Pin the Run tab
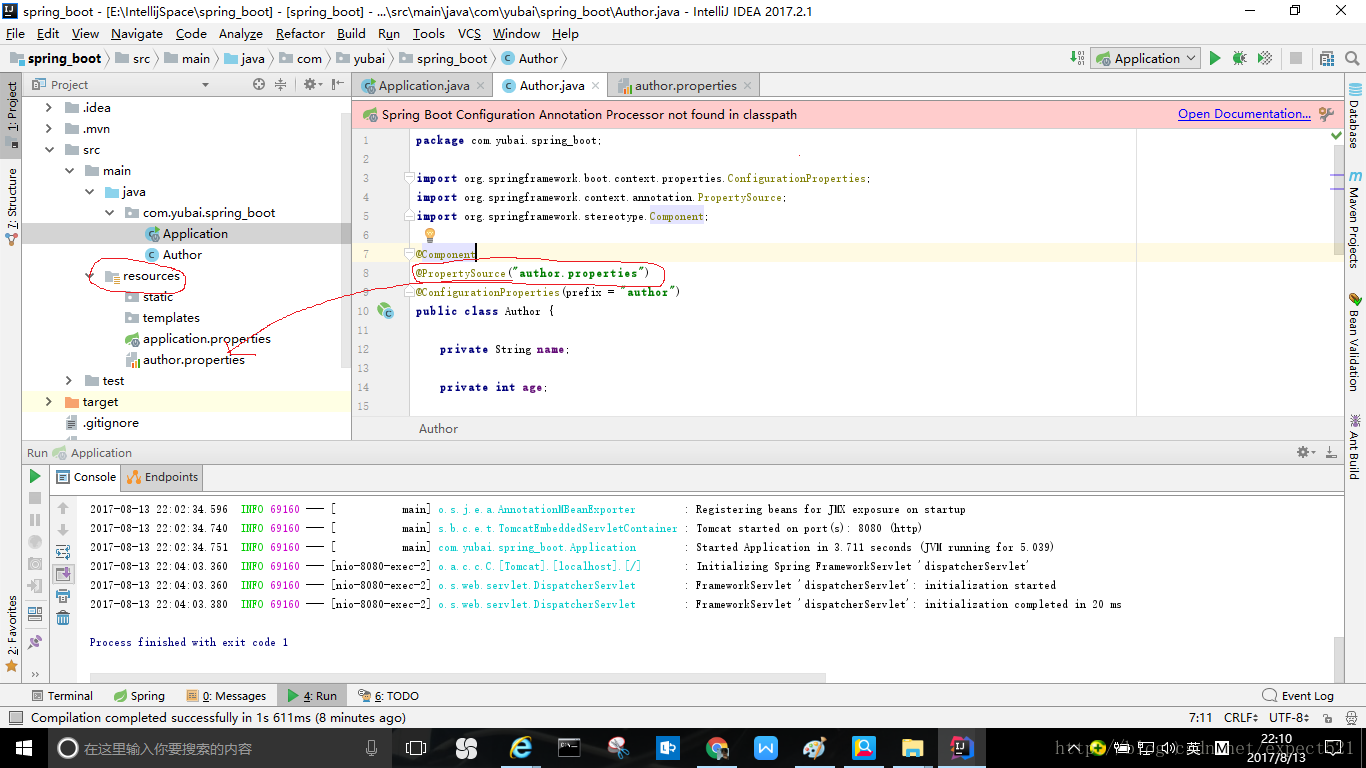 (x=35, y=642)
